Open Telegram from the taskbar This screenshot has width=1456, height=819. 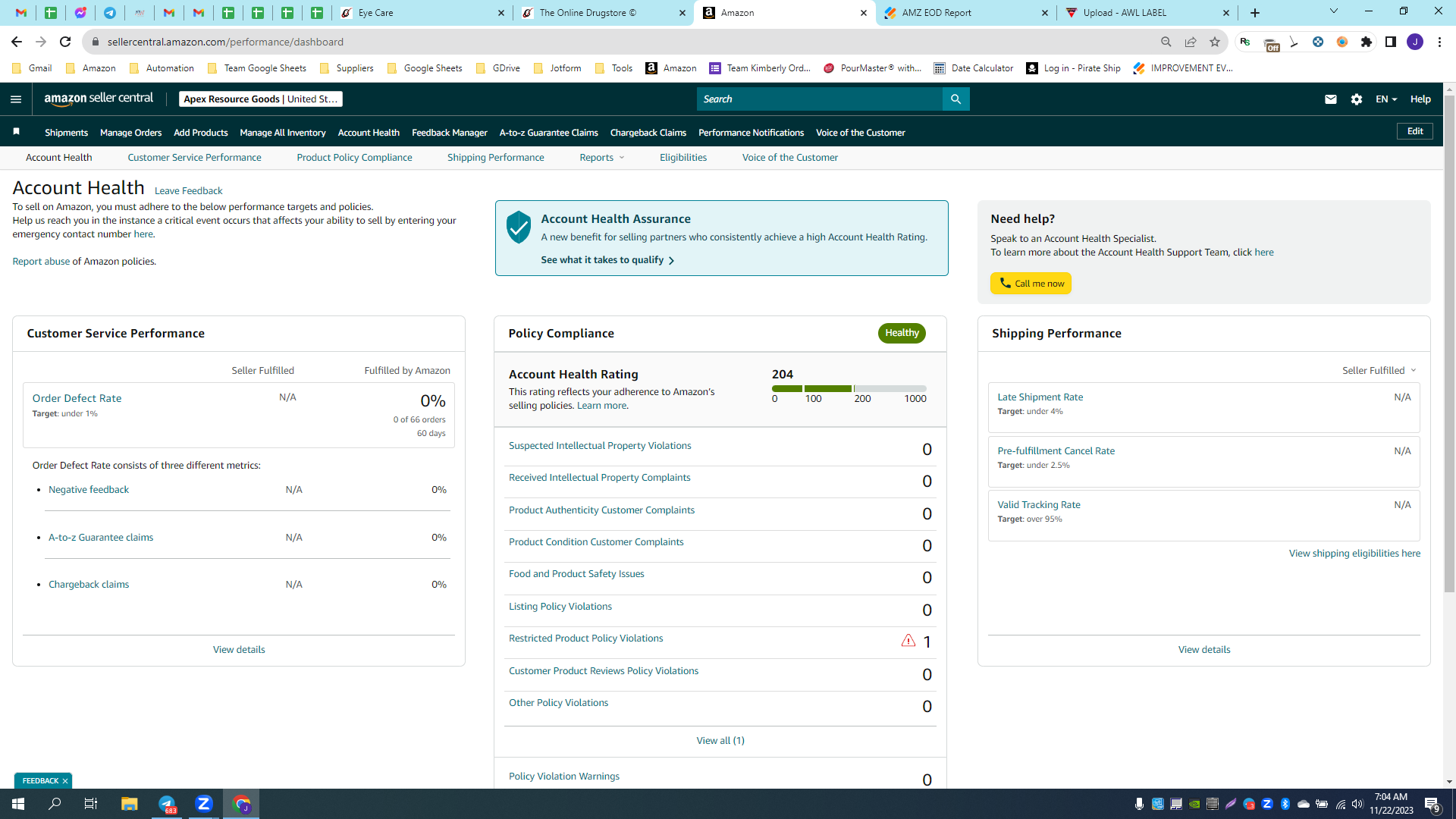[x=167, y=804]
